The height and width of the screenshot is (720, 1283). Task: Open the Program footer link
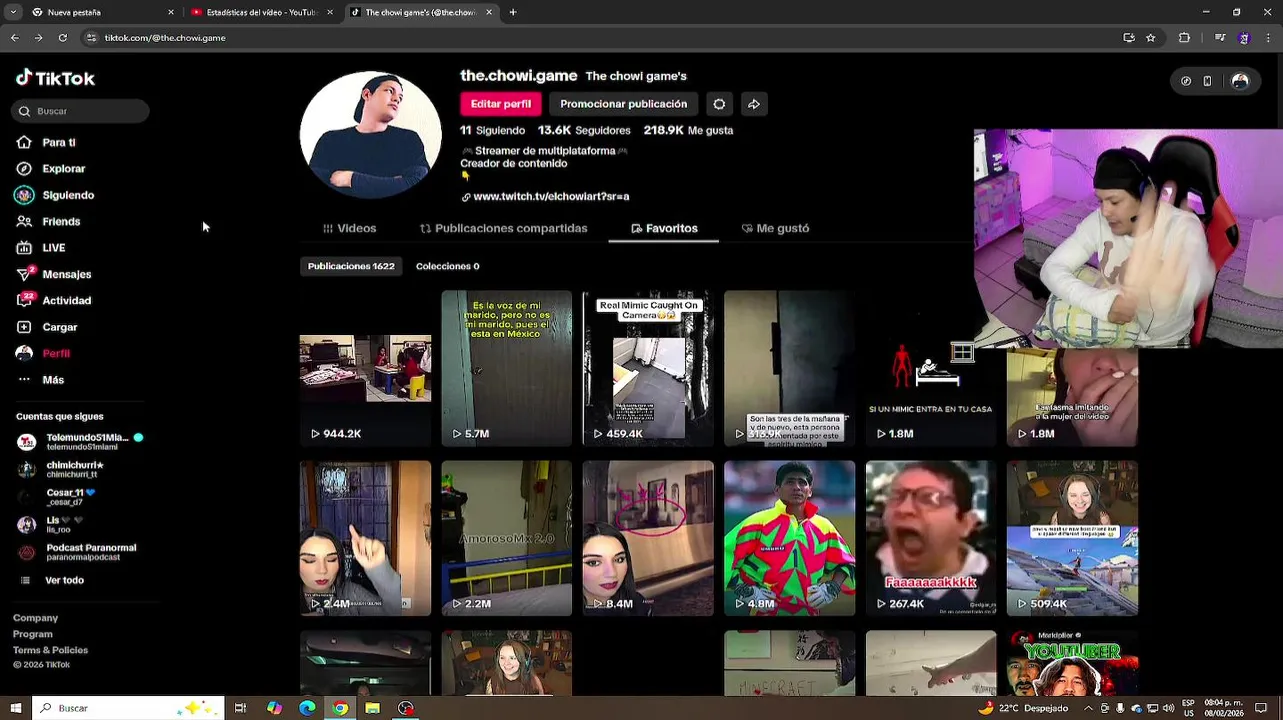coord(32,634)
